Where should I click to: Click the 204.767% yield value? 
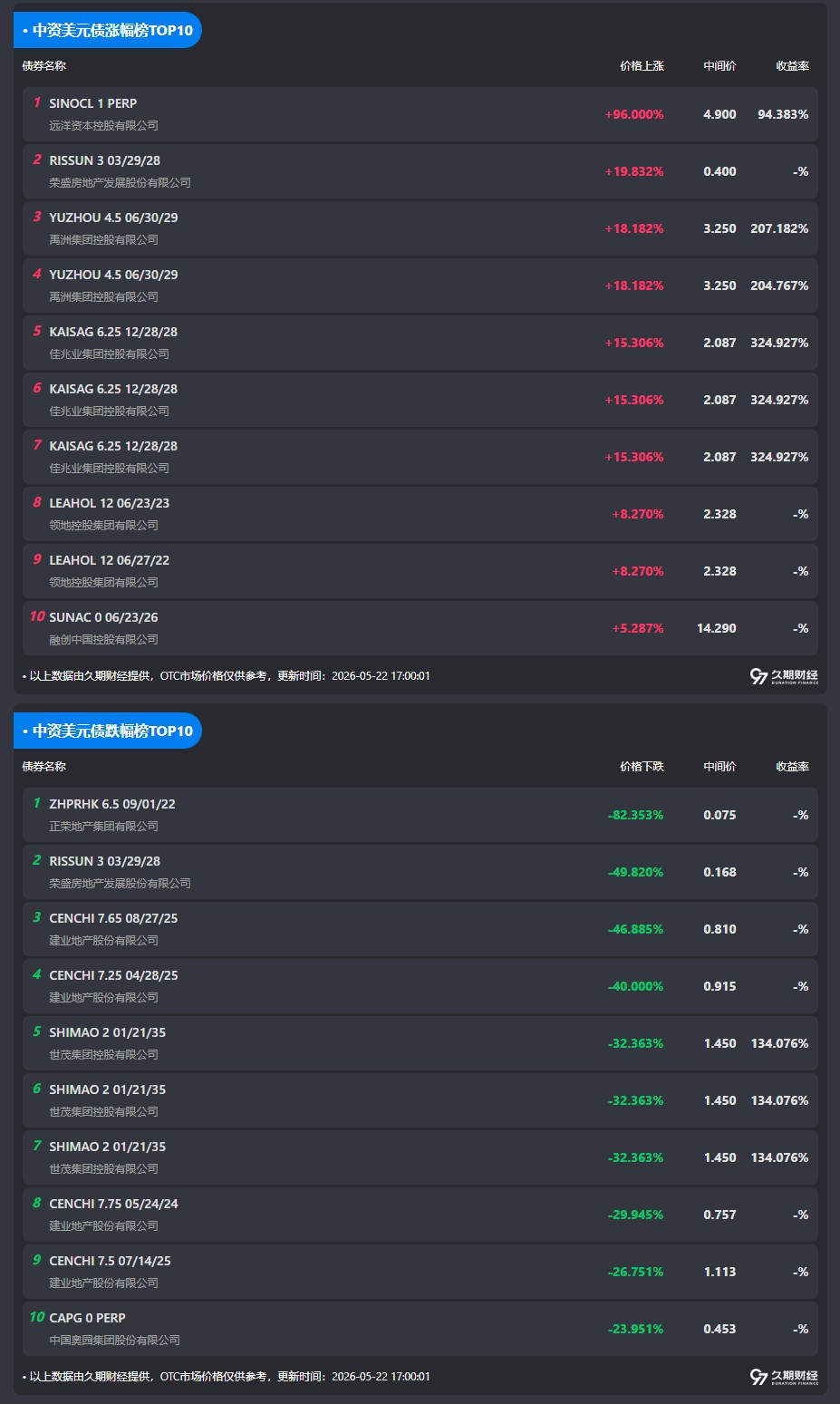(779, 286)
